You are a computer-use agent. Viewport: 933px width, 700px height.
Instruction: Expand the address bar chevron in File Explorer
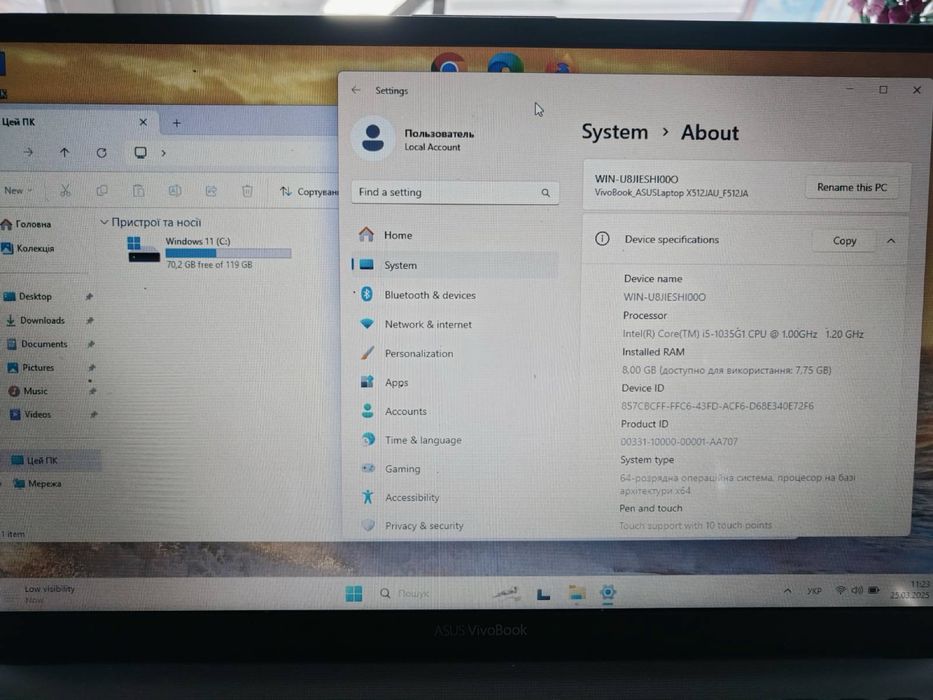click(x=164, y=154)
